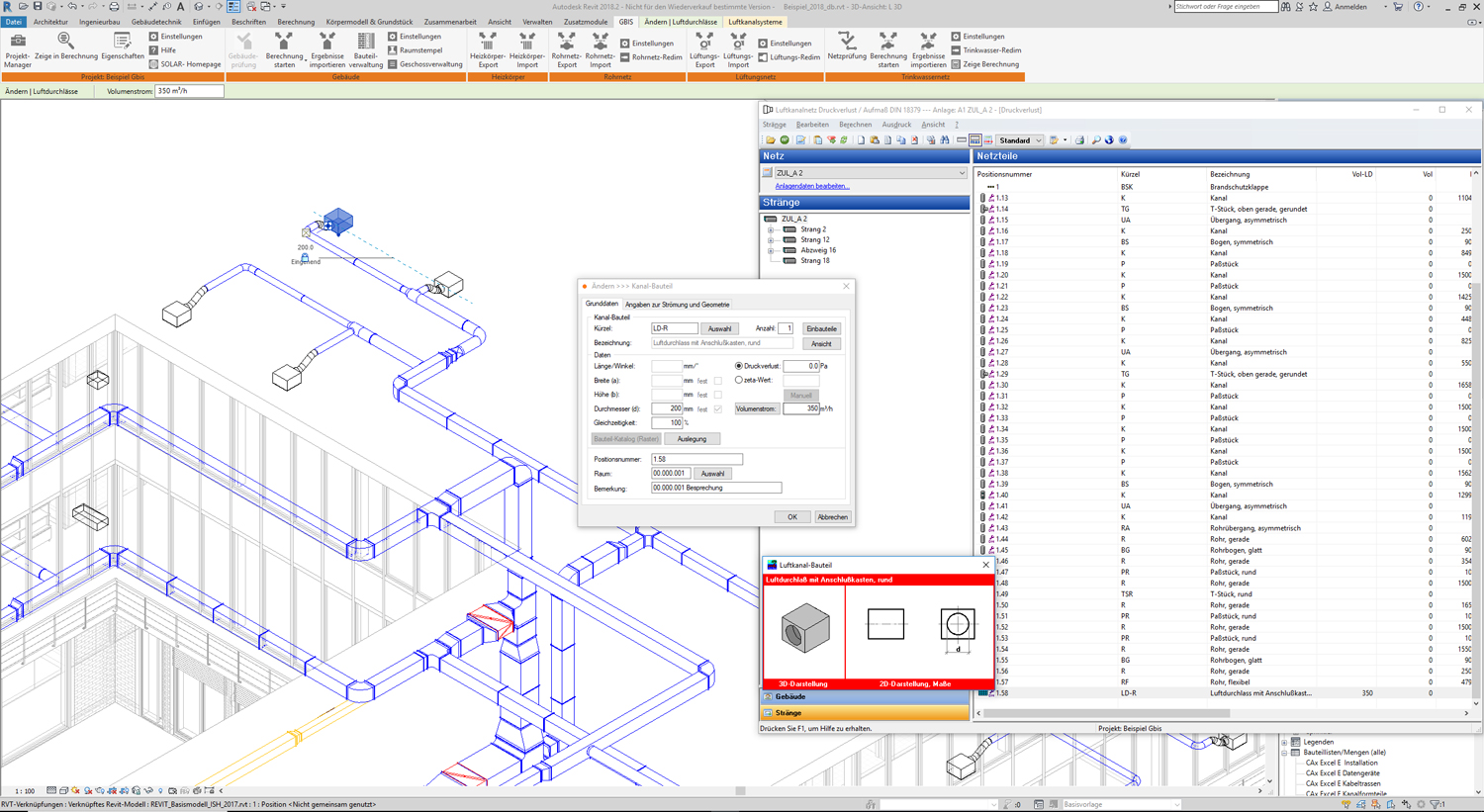The image size is (1484, 812).
Task: Select the zeta-Wert radio button
Action: pos(739,380)
